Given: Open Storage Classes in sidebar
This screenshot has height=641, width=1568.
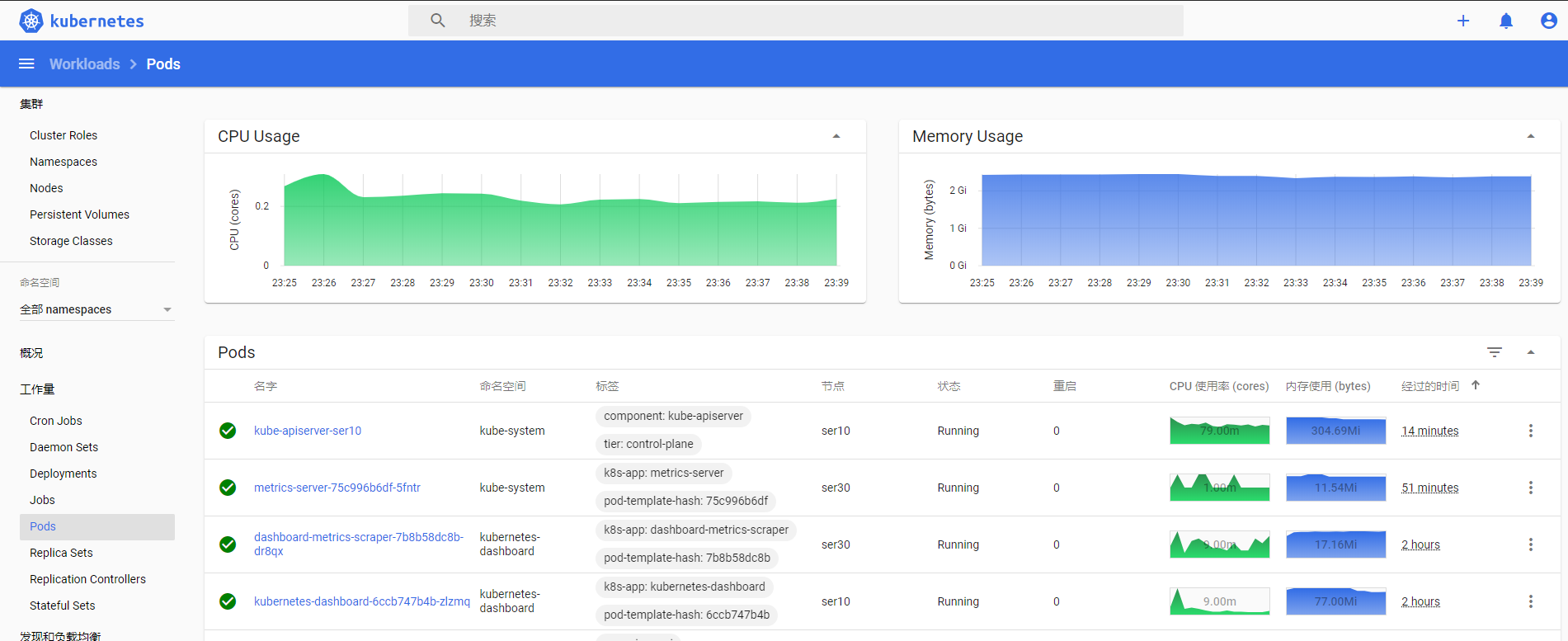Looking at the screenshot, I should point(71,241).
